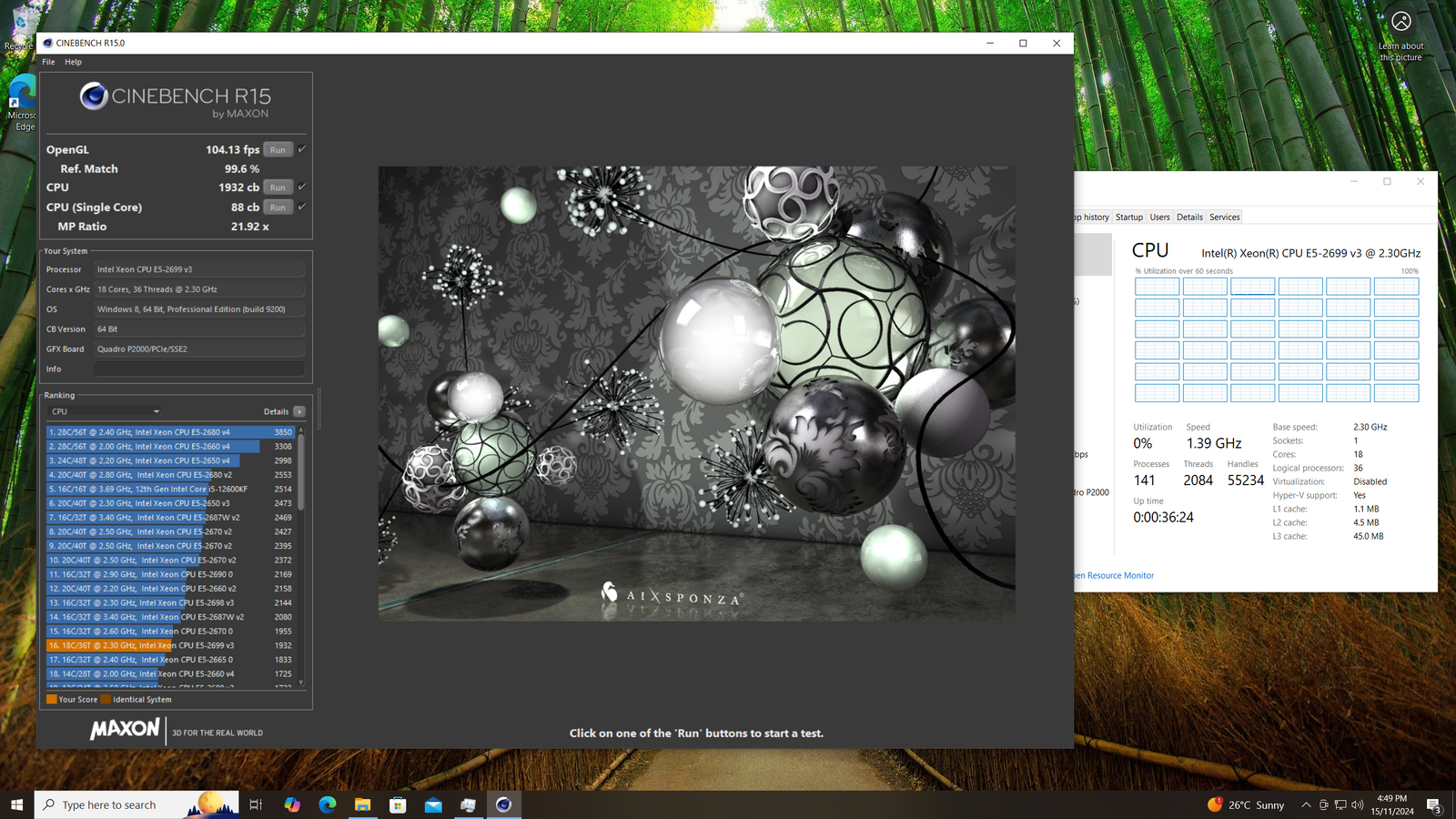Run the CPU Single Core benchmark
Screen dimensions: 1456x819
tap(278, 207)
